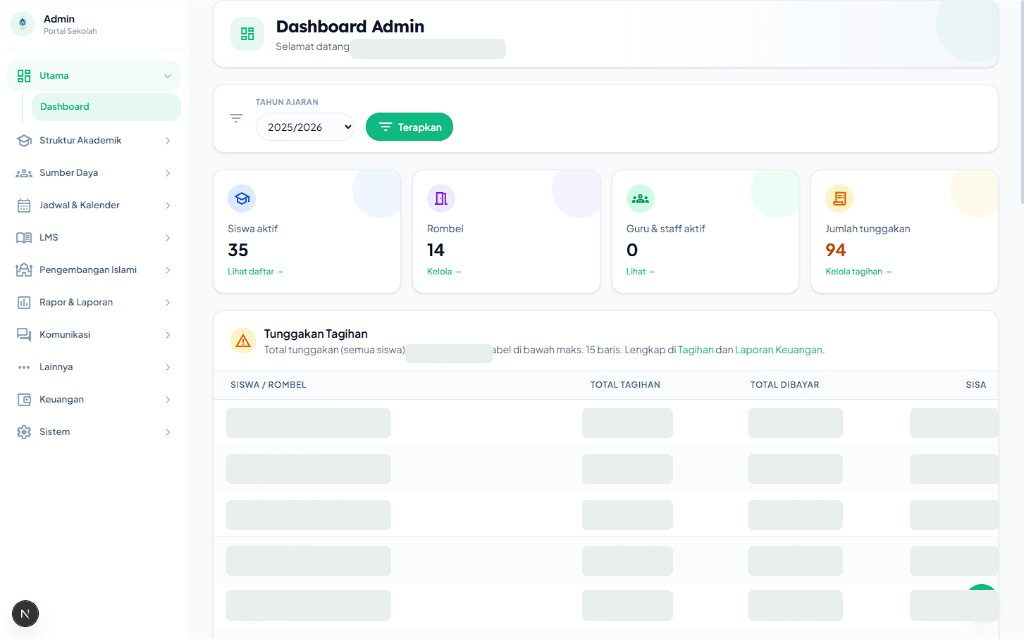1024x639 pixels.
Task: Click the TOTAL DIBAYAR column header
Action: (784, 385)
